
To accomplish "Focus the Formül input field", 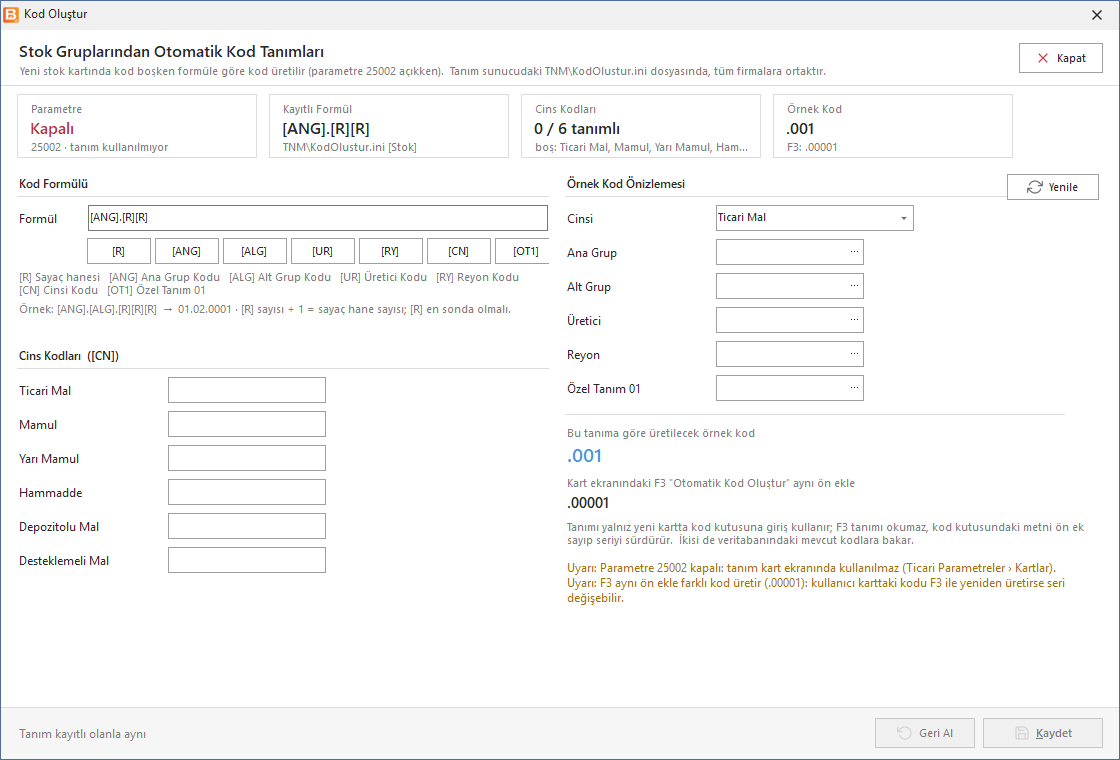I will tap(318, 218).
